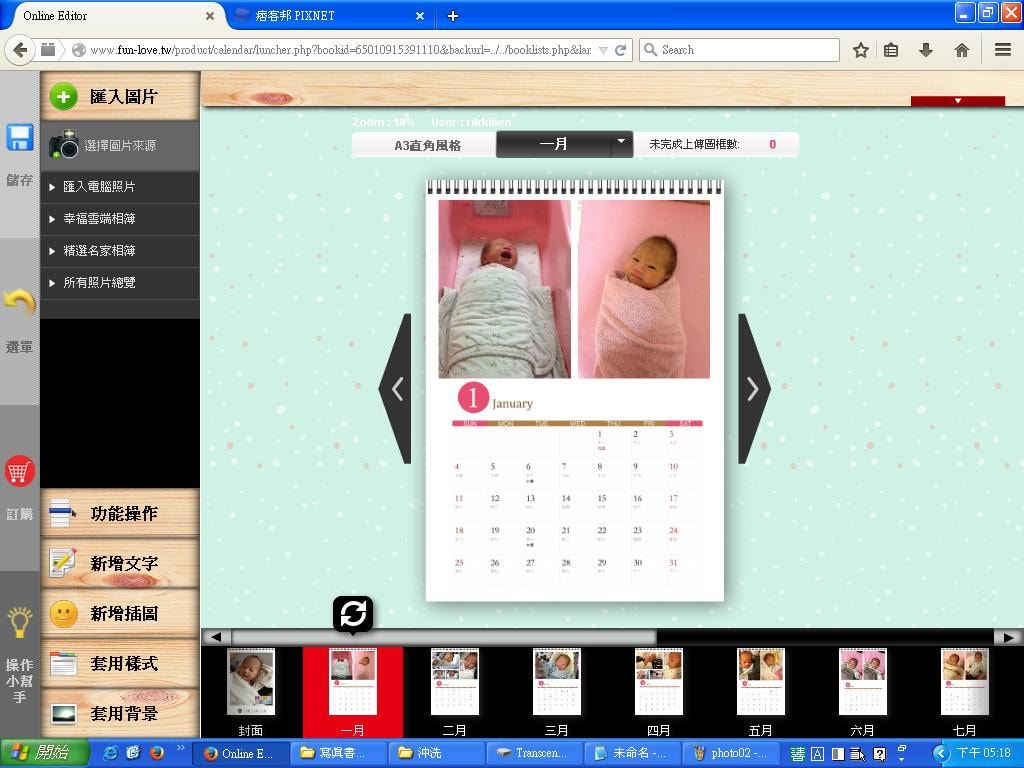This screenshot has width=1024, height=768.
Task: Select the 五月 page thumbnail
Action: [x=761, y=682]
